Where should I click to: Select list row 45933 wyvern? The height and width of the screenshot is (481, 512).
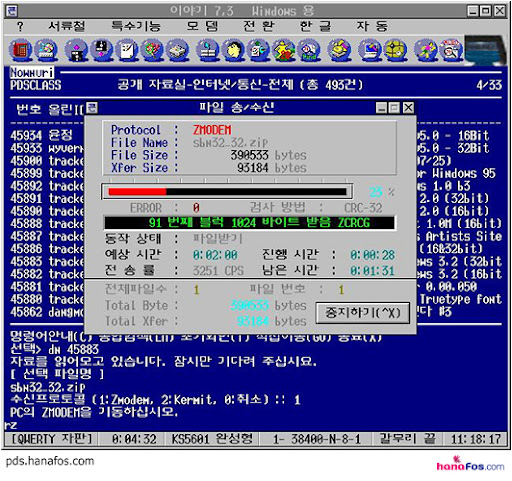[47, 148]
